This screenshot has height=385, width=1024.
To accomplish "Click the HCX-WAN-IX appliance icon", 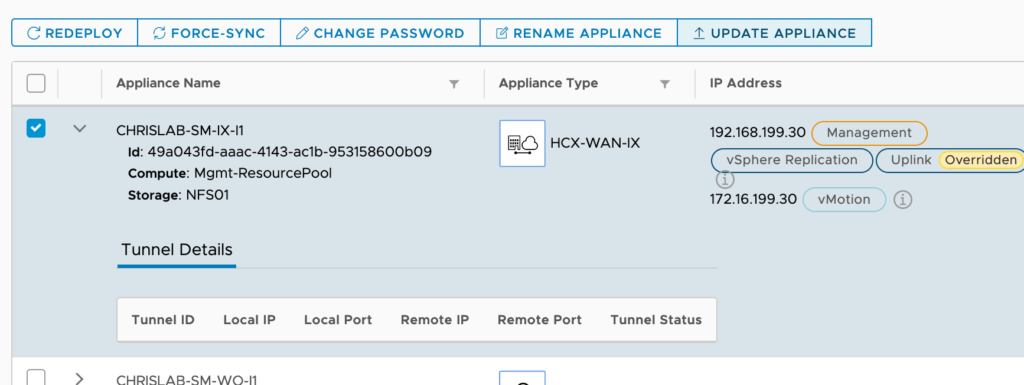I will 522,143.
